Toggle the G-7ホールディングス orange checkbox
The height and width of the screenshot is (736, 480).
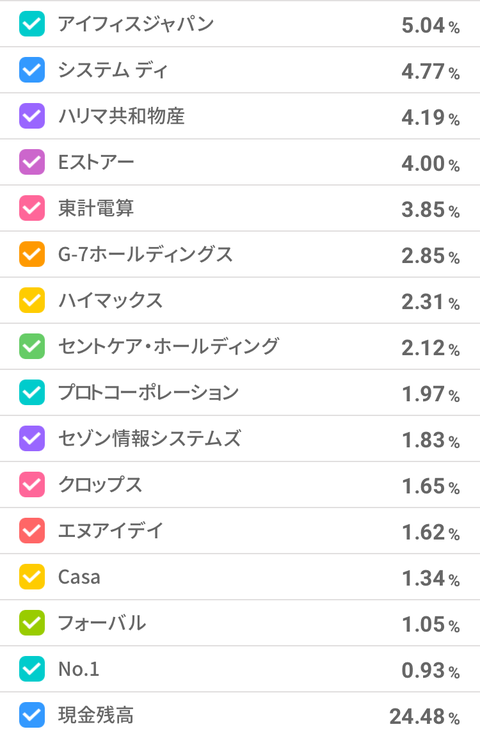pos(32,254)
